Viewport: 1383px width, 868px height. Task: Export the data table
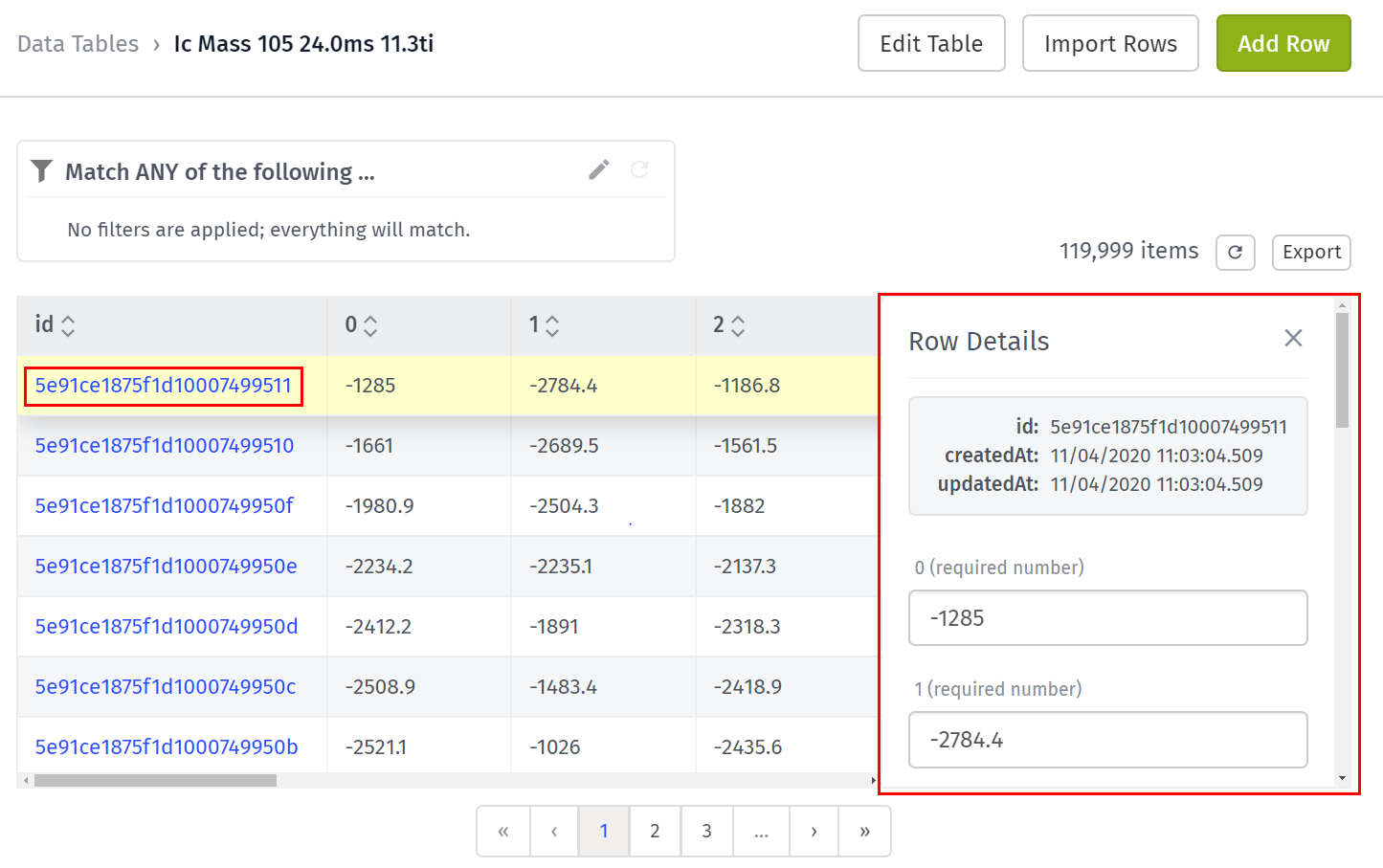[x=1311, y=253]
